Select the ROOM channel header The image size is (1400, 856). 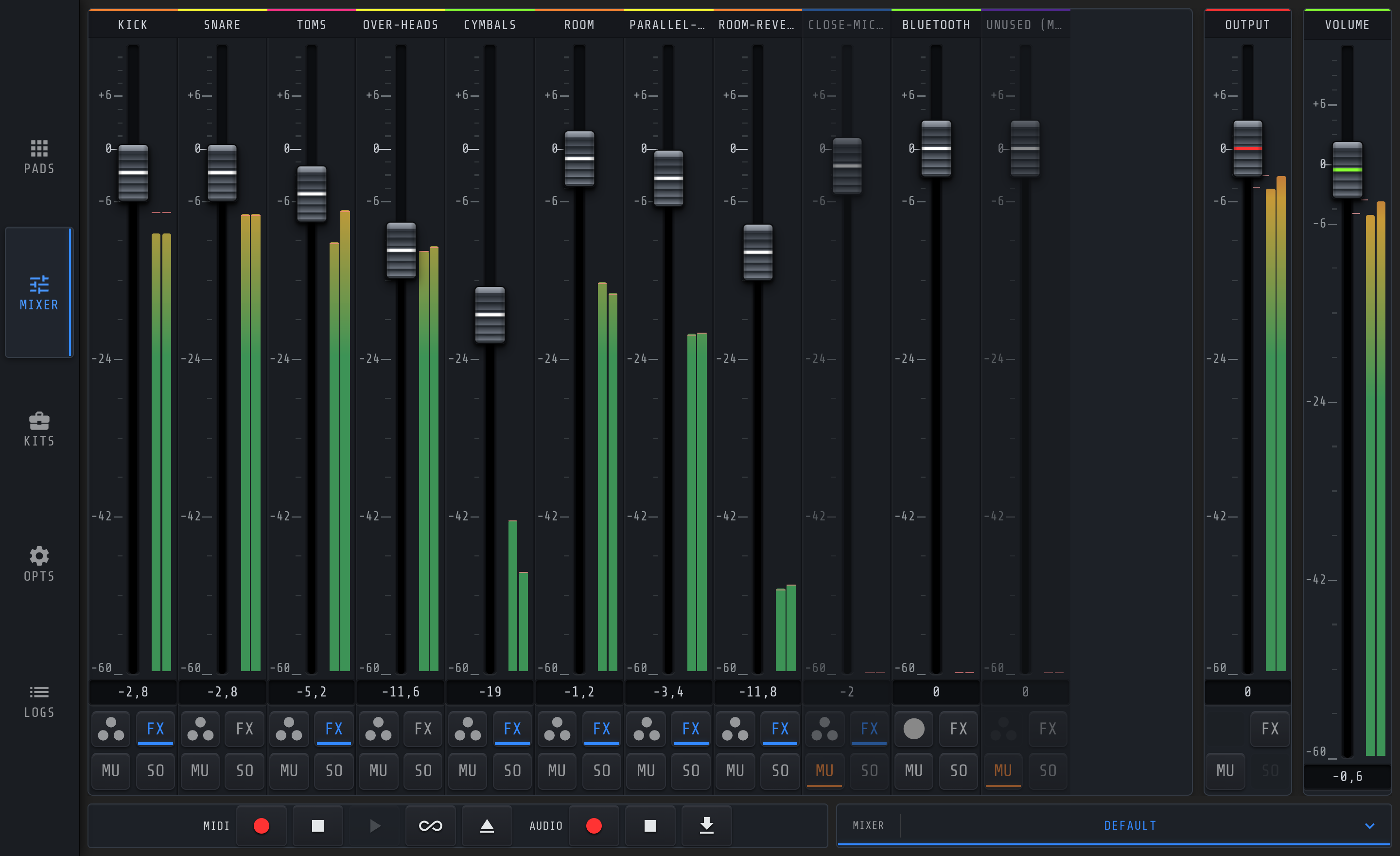(x=579, y=25)
